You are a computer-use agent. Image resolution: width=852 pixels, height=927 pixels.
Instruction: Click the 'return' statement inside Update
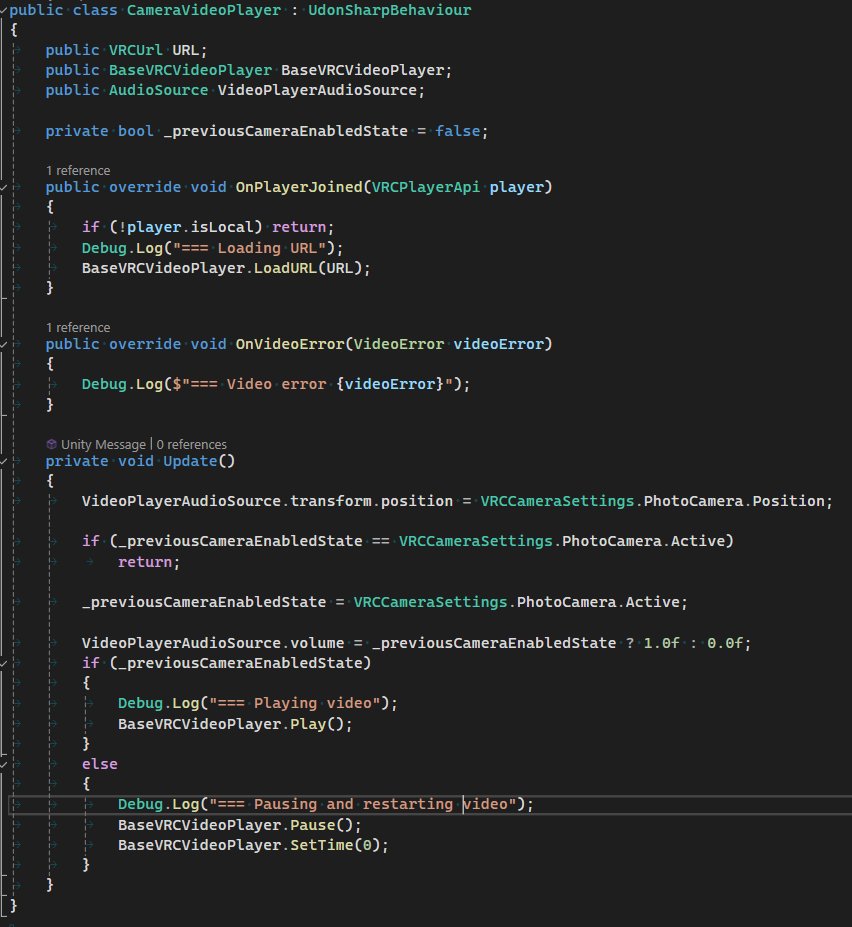click(145, 562)
